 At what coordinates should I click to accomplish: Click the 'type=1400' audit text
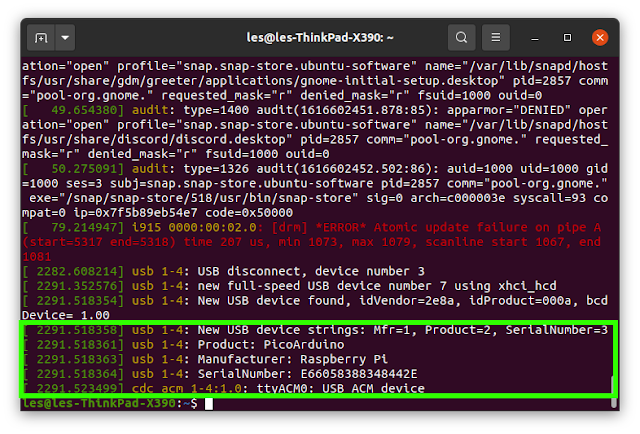[x=216, y=110]
